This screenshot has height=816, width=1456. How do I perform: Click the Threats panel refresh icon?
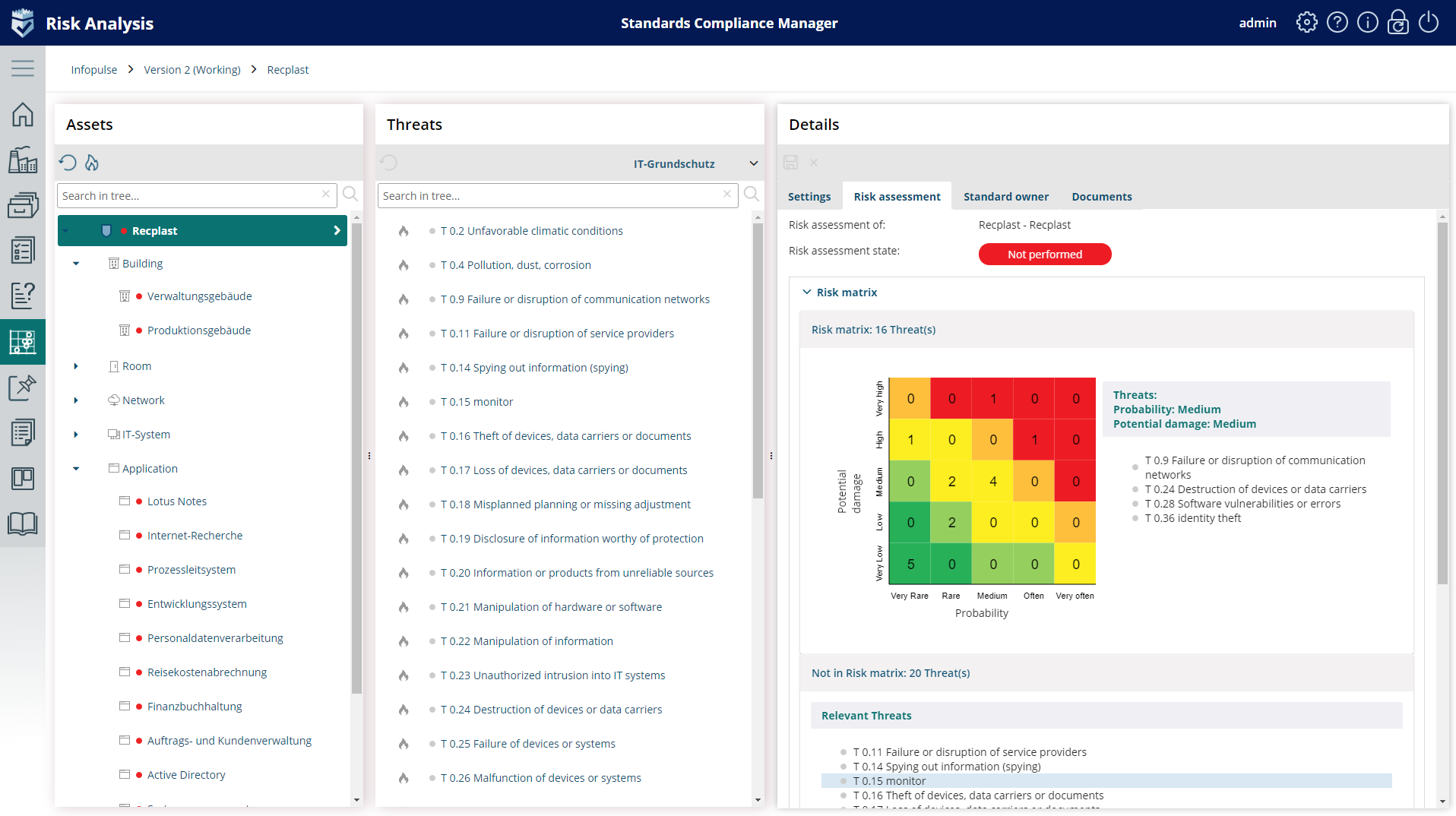click(388, 163)
